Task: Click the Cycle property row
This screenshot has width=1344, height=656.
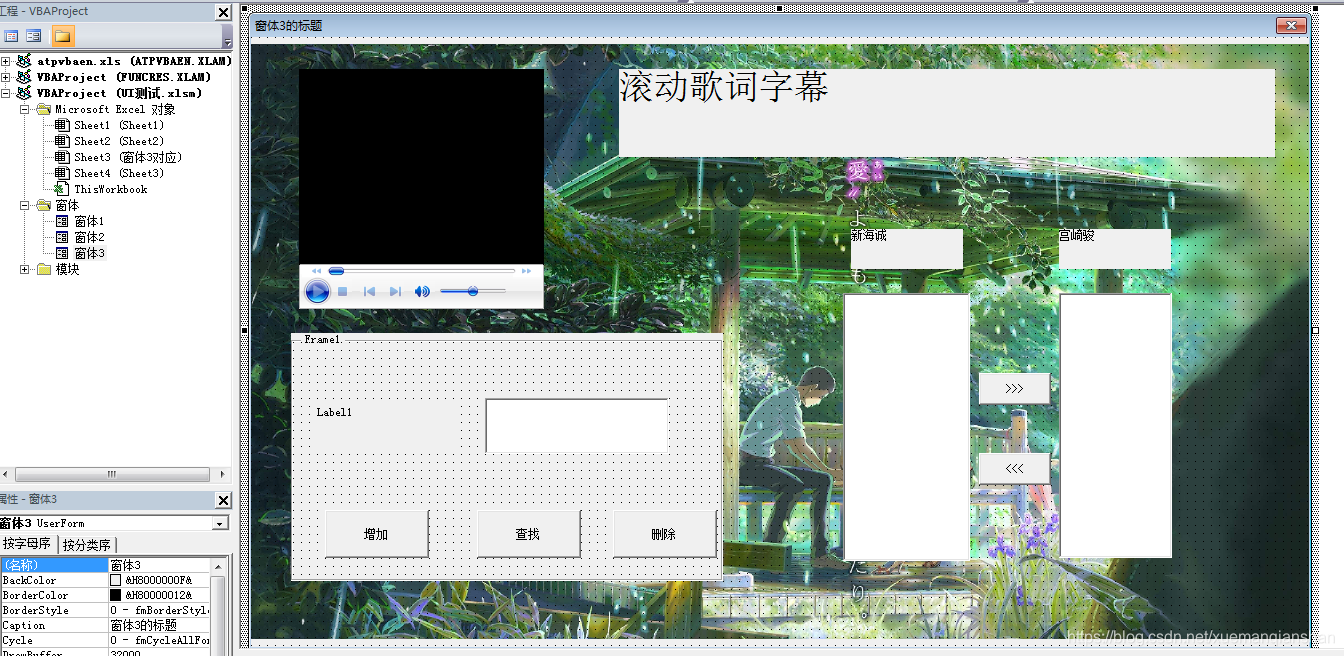Action: tap(105, 640)
